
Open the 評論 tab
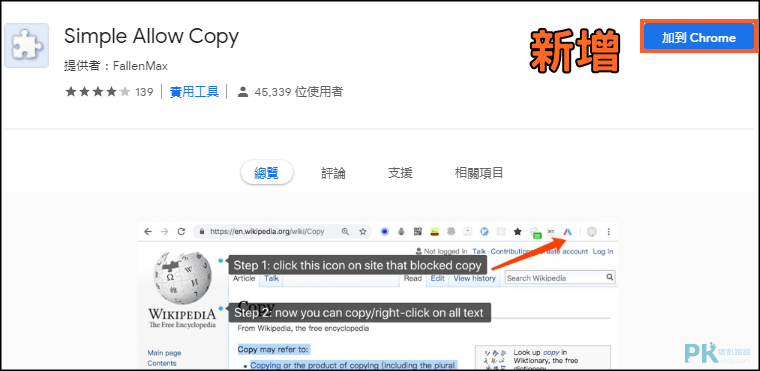333,173
